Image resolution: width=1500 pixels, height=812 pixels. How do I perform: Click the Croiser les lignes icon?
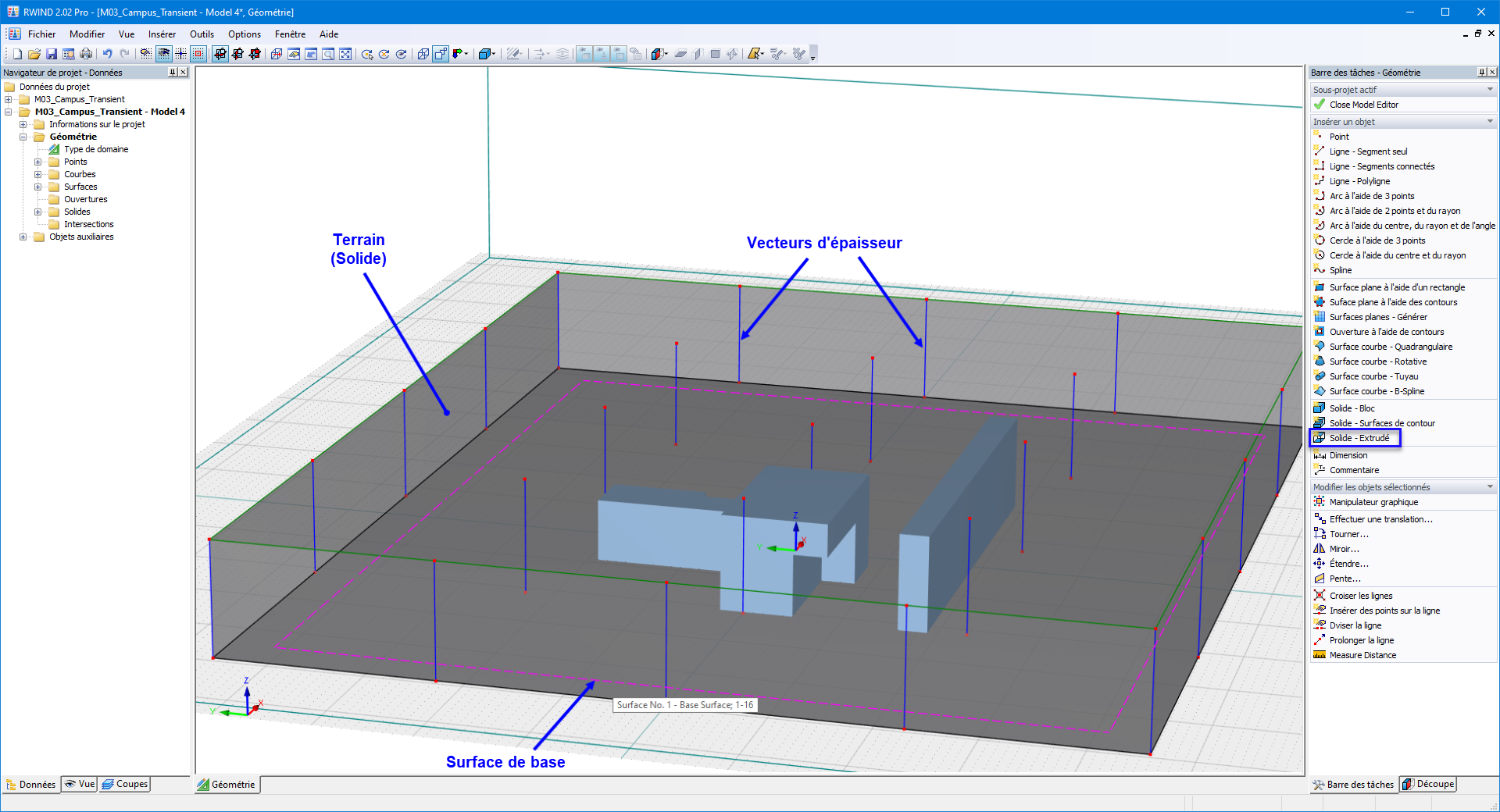(x=1320, y=596)
